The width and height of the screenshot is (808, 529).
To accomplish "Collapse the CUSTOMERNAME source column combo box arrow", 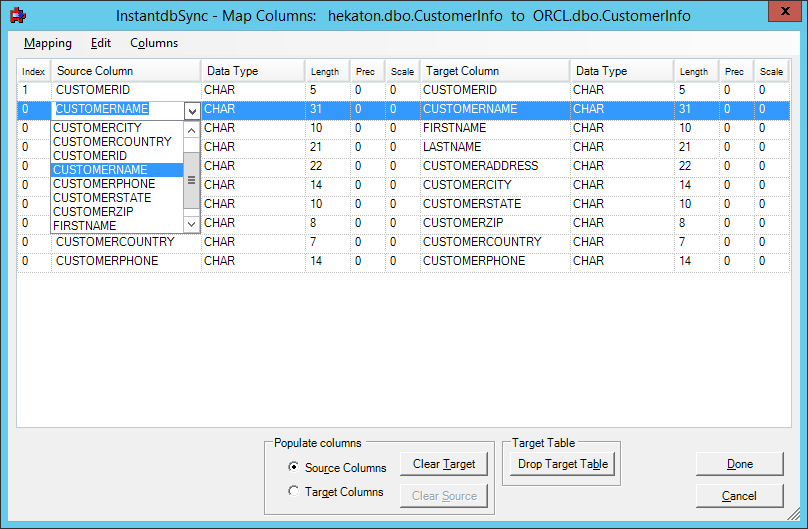I will click(192, 111).
